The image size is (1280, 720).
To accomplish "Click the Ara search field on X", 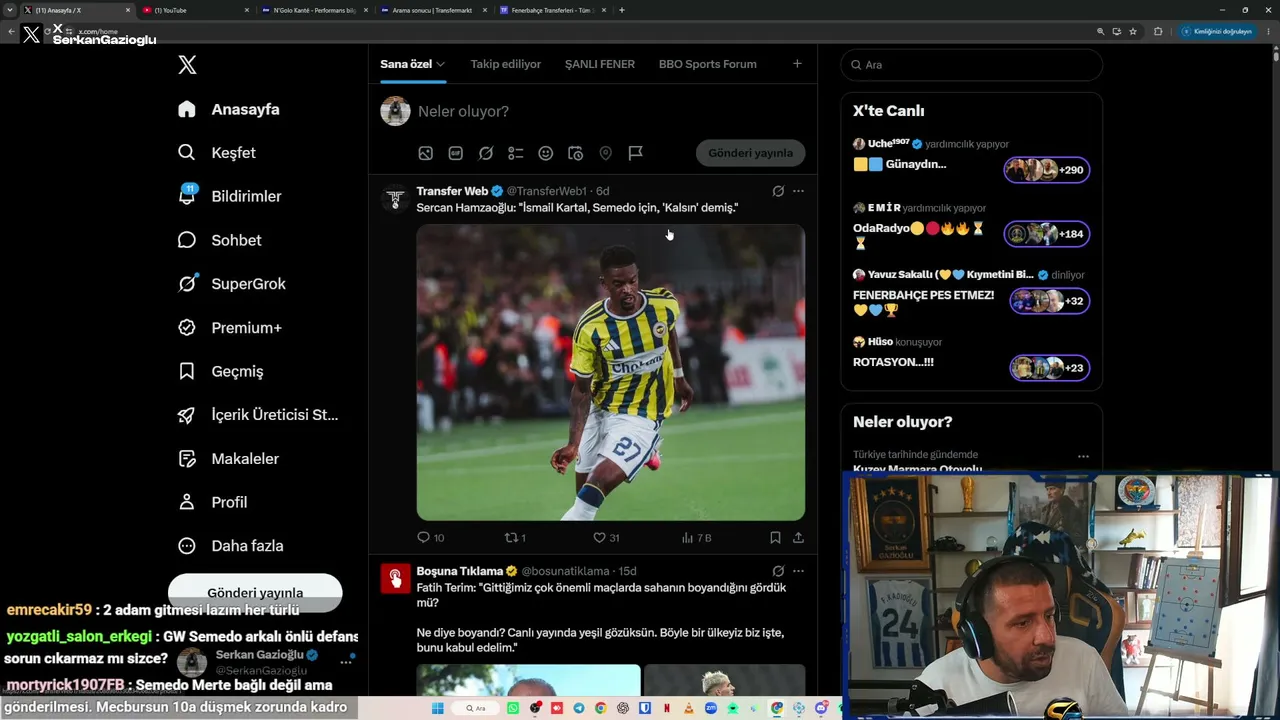I will (972, 65).
